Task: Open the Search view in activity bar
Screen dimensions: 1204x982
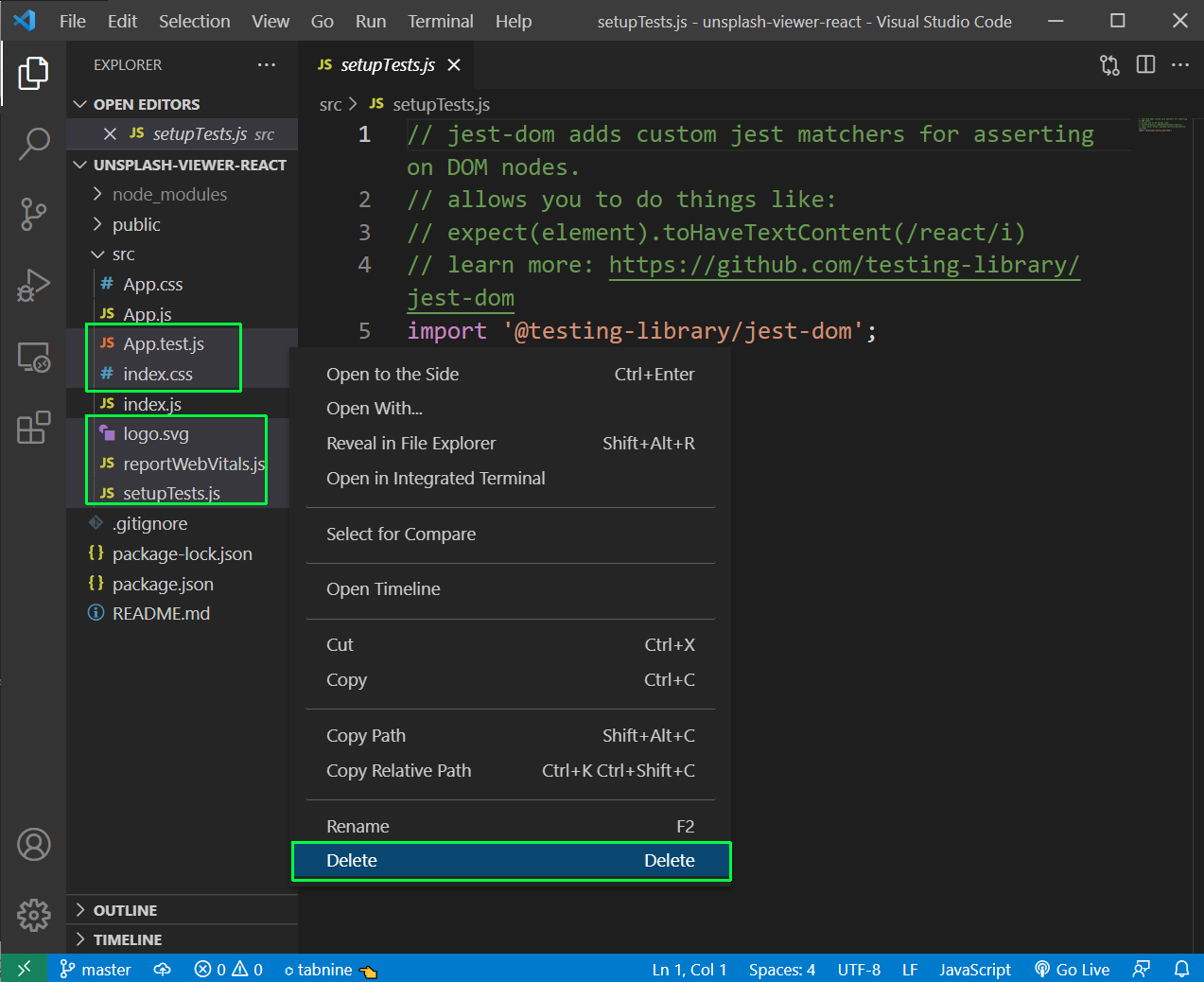Action: [x=34, y=144]
